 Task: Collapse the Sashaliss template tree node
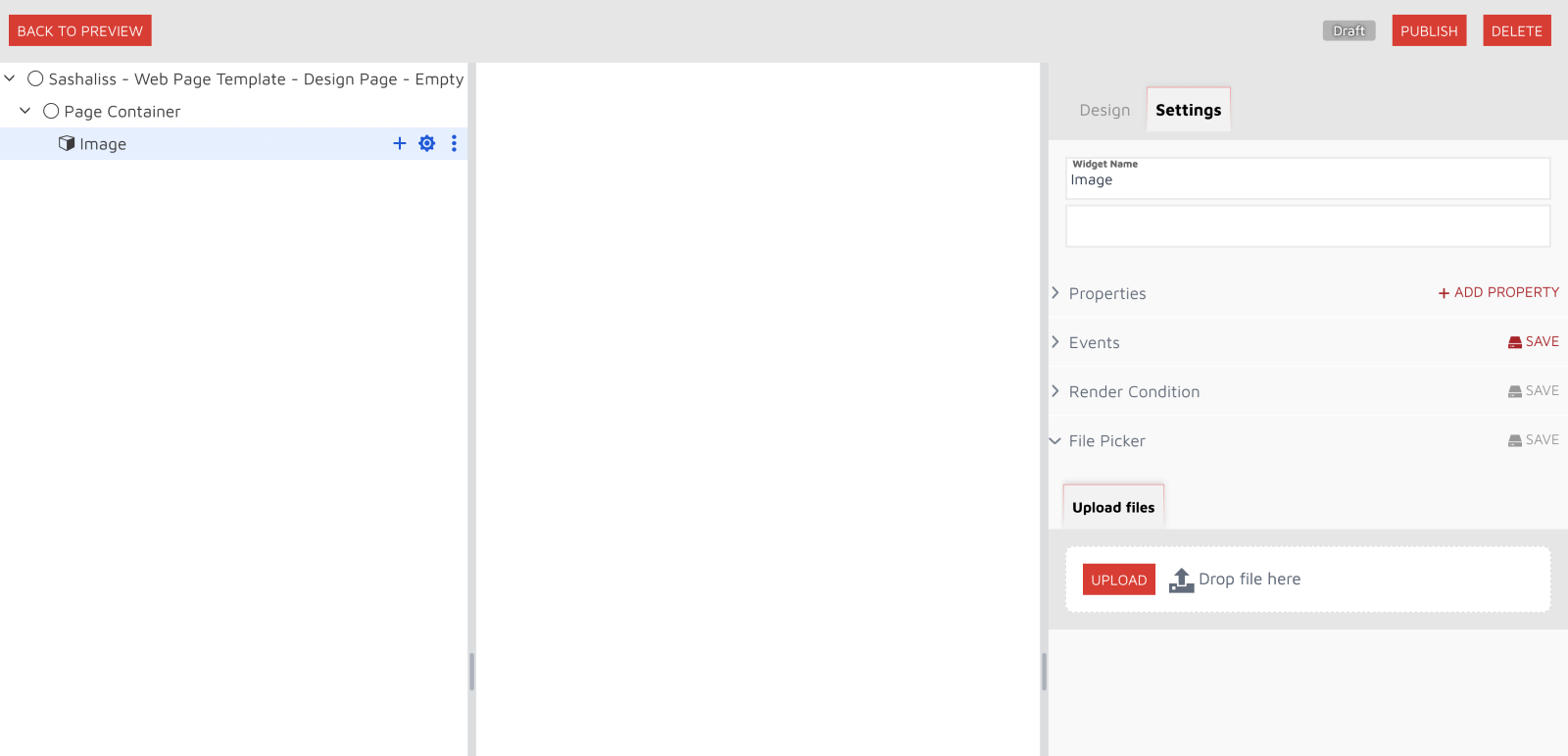point(10,78)
